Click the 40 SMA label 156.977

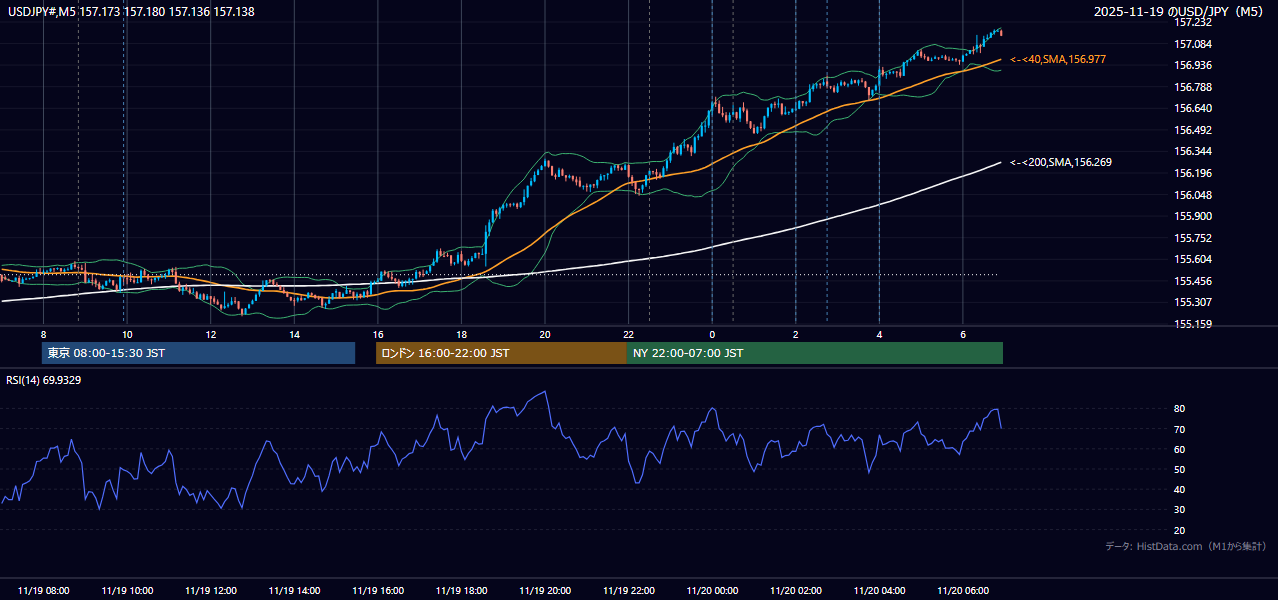pyautogui.click(x=1058, y=60)
